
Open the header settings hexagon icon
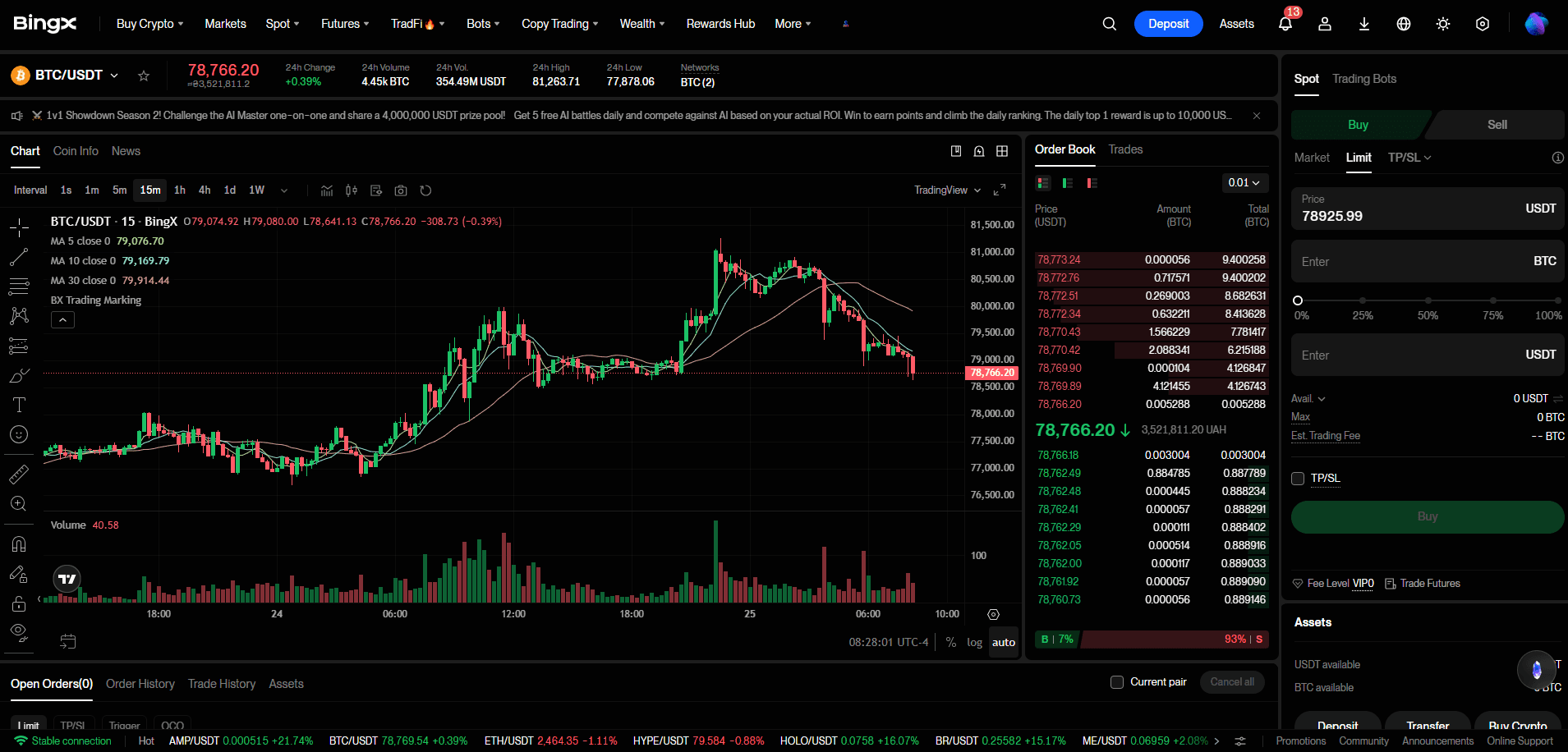(x=1483, y=24)
